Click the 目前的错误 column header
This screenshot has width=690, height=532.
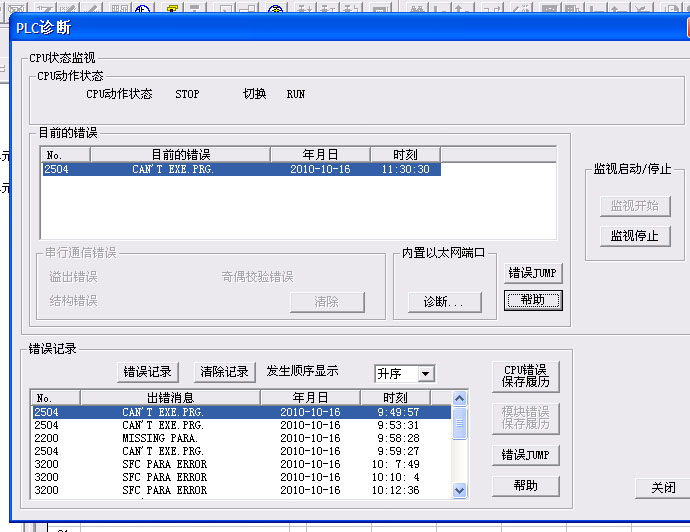point(180,155)
